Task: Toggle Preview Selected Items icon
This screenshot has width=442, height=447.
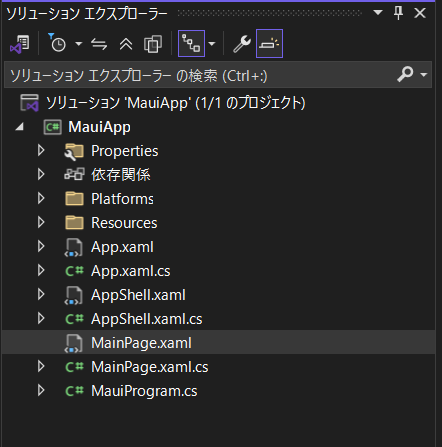Action: pyautogui.click(x=269, y=44)
